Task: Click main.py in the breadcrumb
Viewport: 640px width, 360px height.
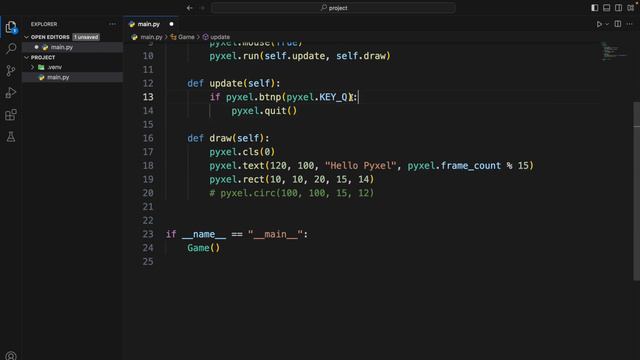Action: (151, 37)
